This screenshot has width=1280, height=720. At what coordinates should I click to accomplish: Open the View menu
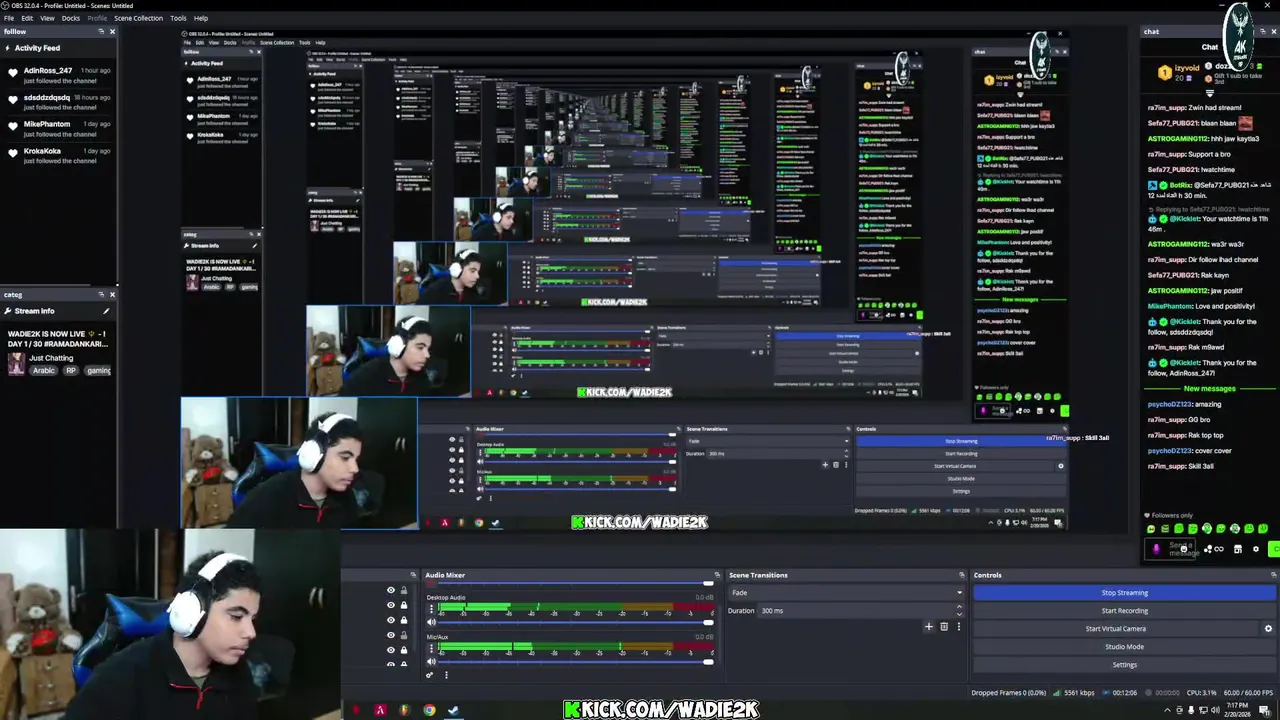click(x=47, y=18)
